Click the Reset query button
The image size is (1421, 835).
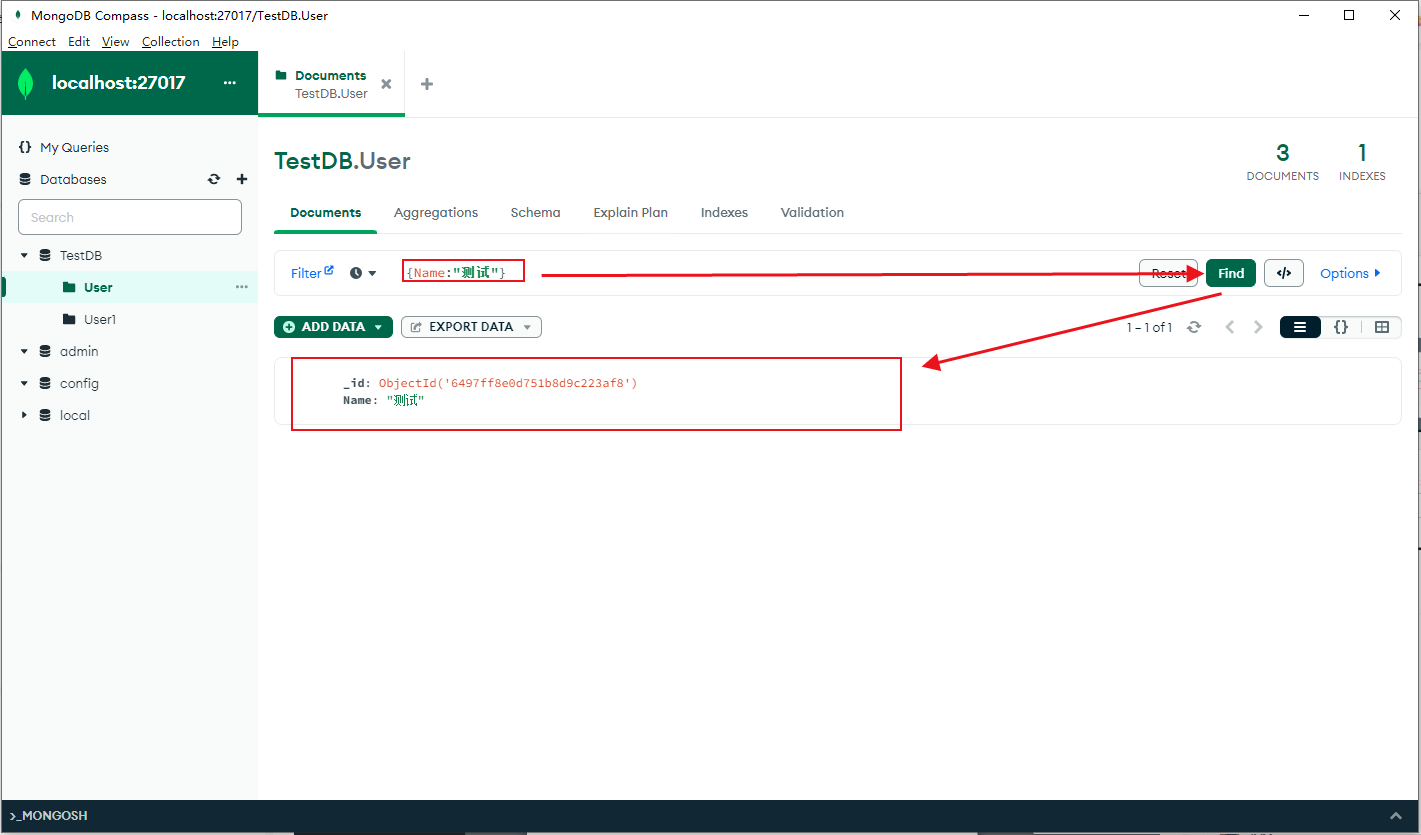tap(1168, 273)
